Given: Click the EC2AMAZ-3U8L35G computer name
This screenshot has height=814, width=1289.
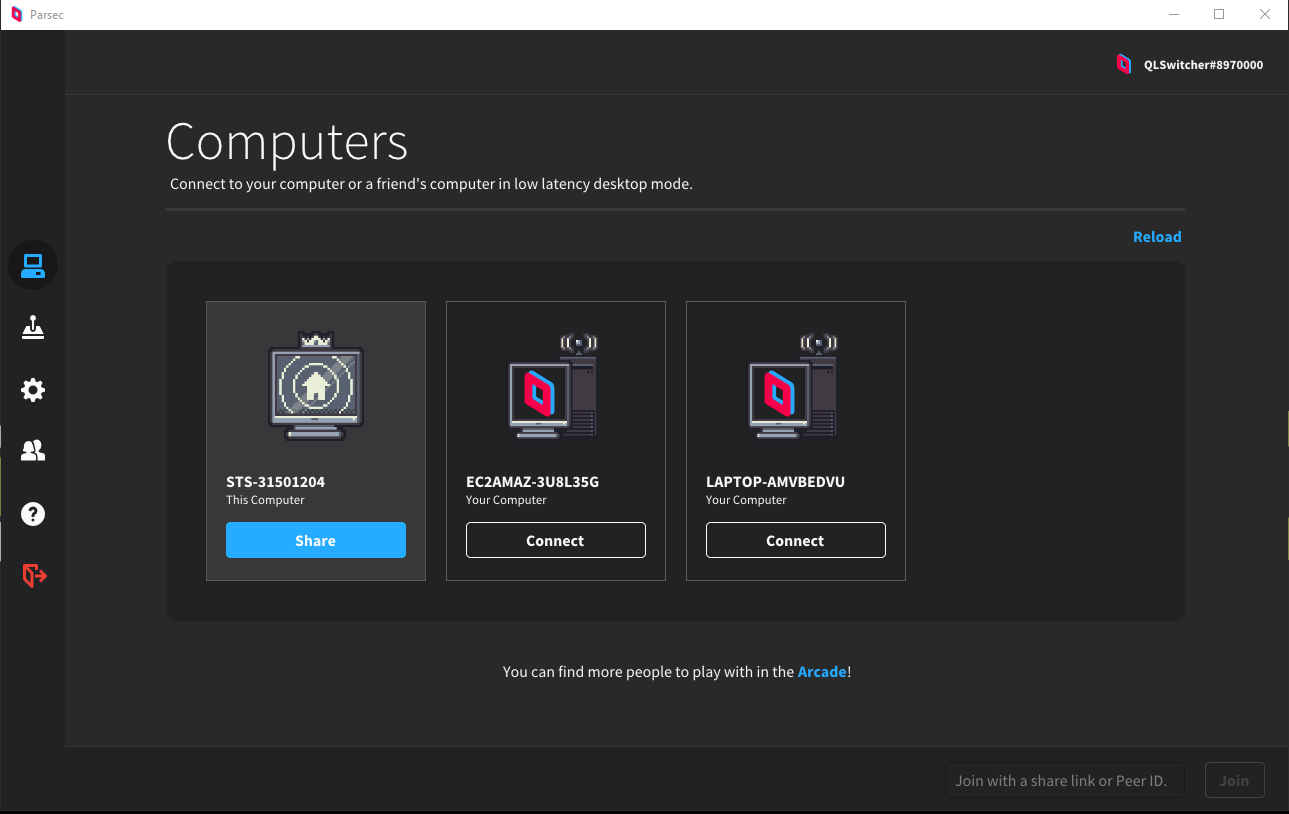Looking at the screenshot, I should pos(532,482).
